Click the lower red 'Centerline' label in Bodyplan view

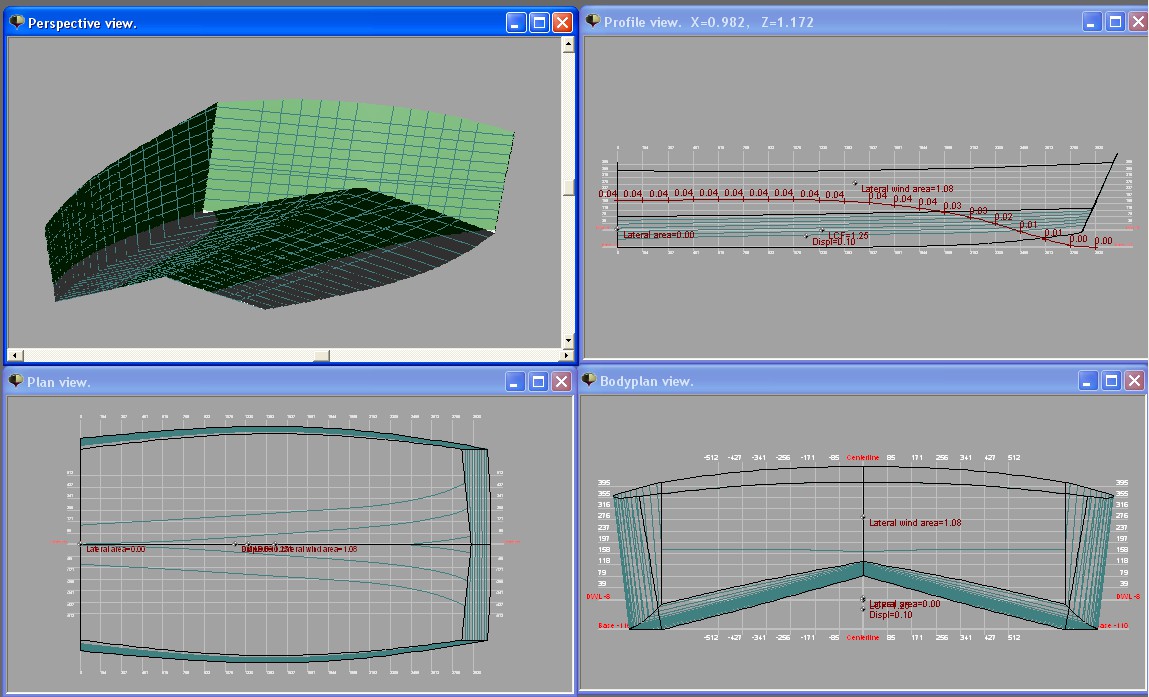point(862,638)
